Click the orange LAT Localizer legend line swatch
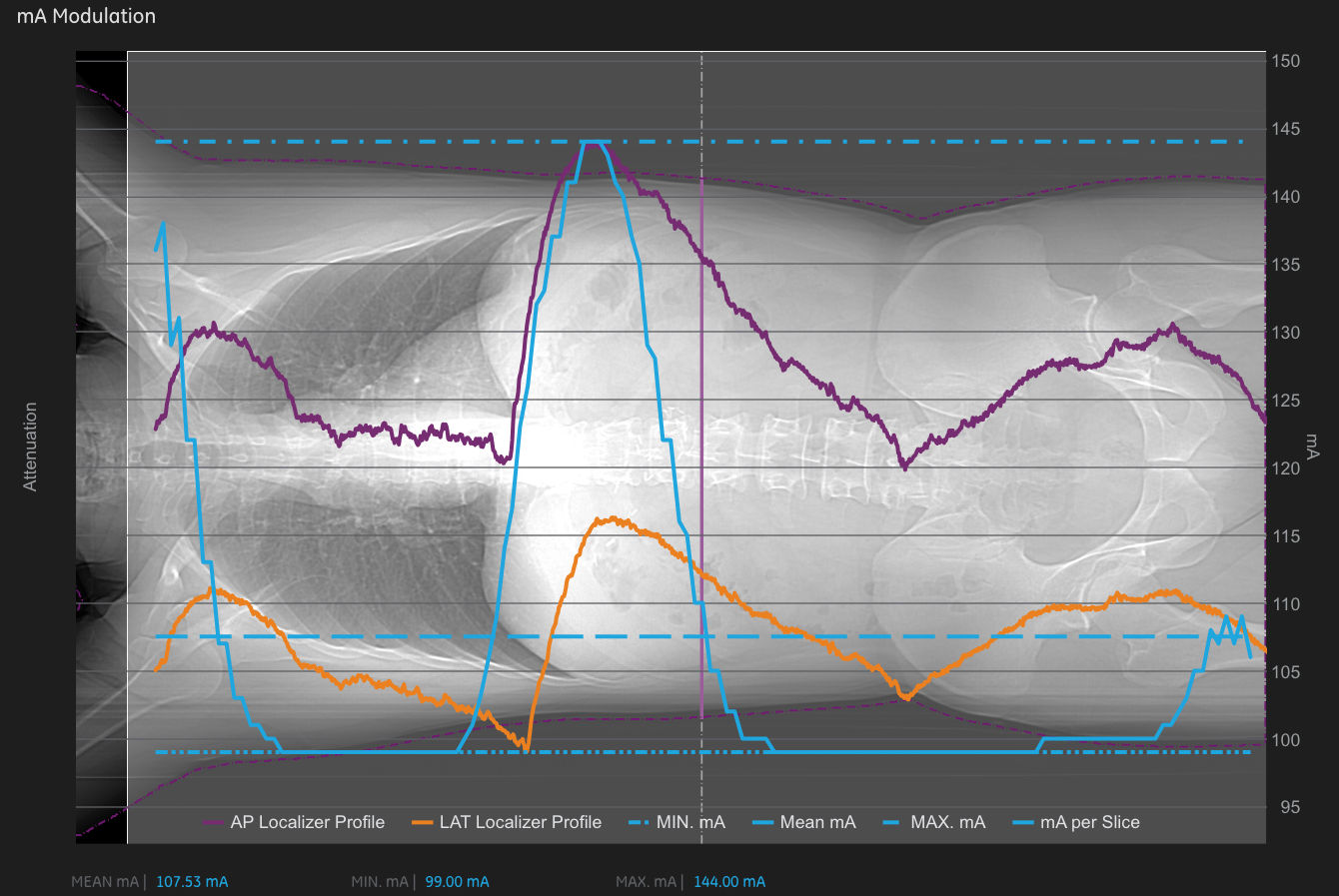The height and width of the screenshot is (896, 1339). point(423,823)
